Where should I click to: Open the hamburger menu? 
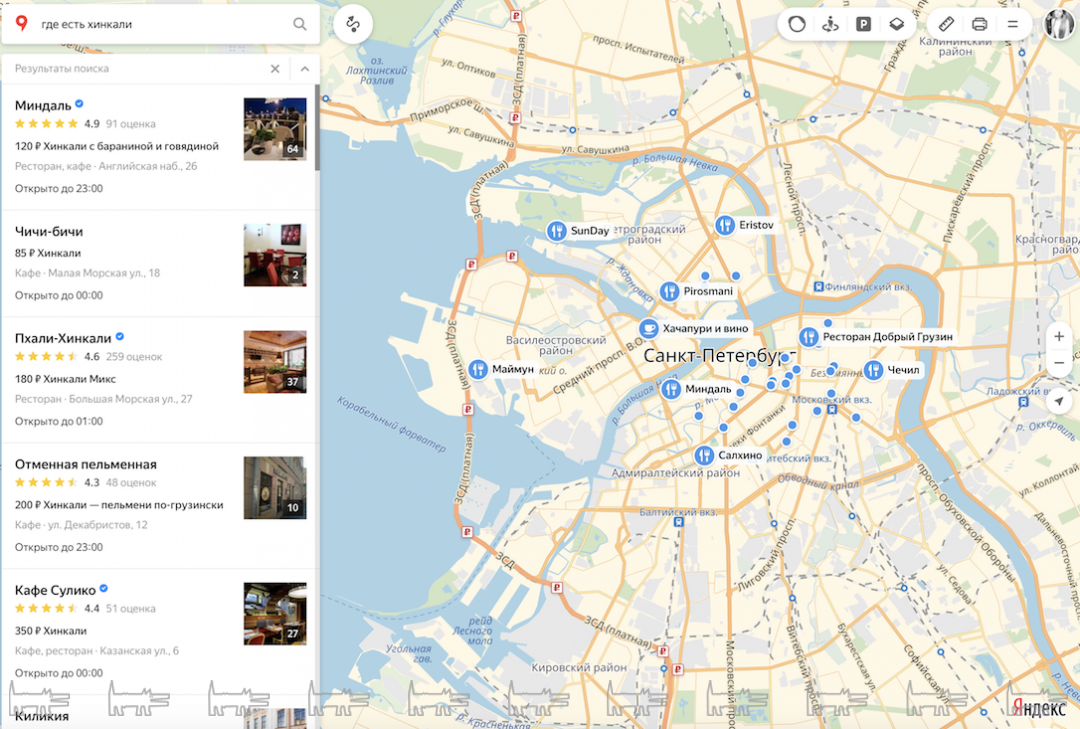pyautogui.click(x=1012, y=24)
